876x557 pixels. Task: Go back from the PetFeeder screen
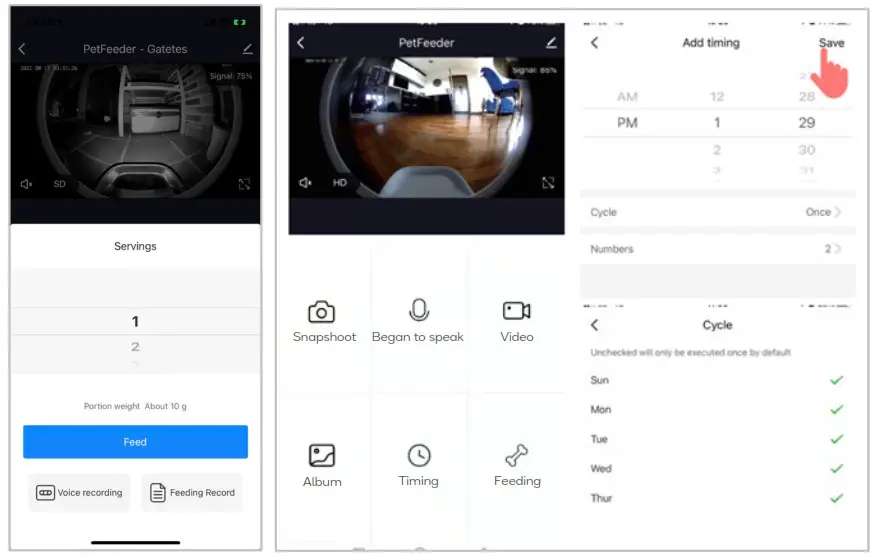tap(301, 42)
